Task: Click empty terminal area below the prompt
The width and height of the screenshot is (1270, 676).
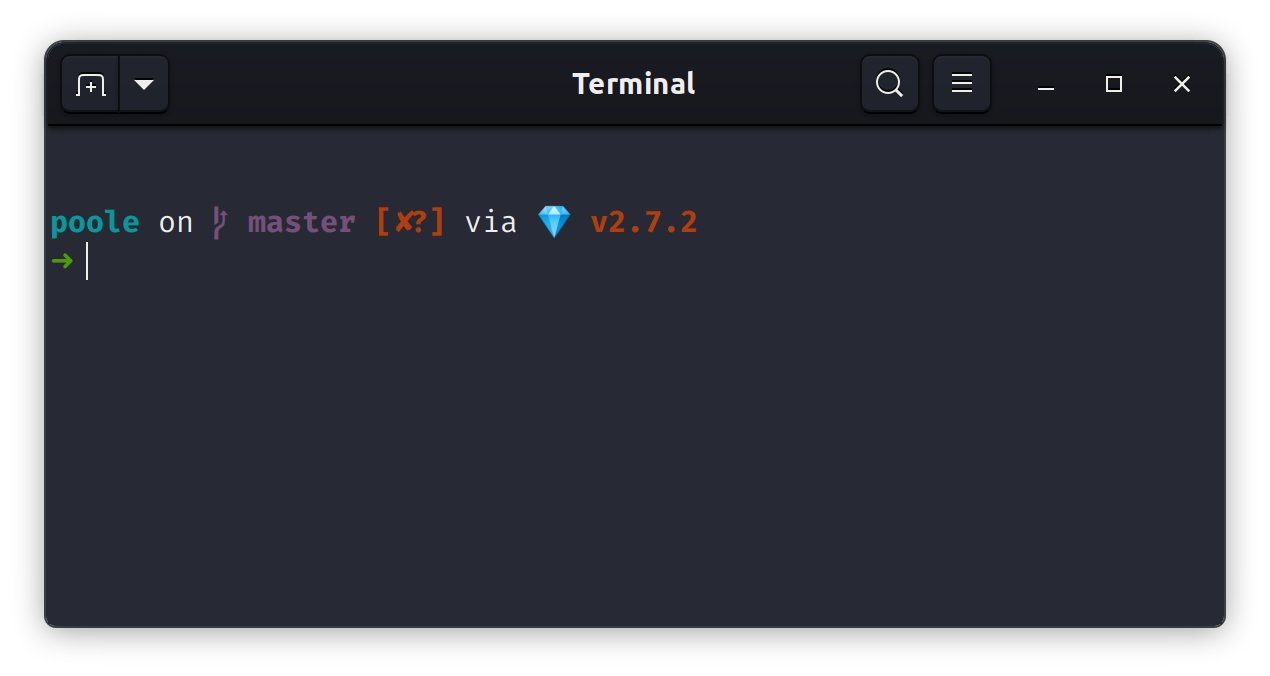Action: (634, 450)
